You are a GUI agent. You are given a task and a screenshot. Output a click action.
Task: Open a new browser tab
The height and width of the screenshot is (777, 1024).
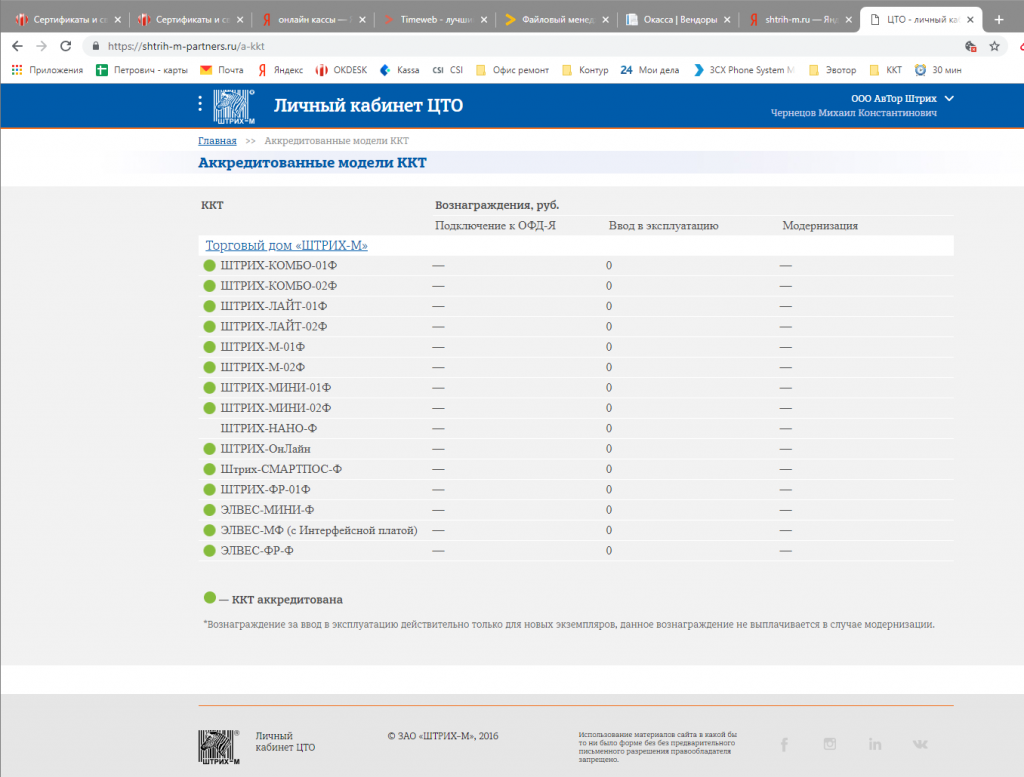click(x=999, y=20)
